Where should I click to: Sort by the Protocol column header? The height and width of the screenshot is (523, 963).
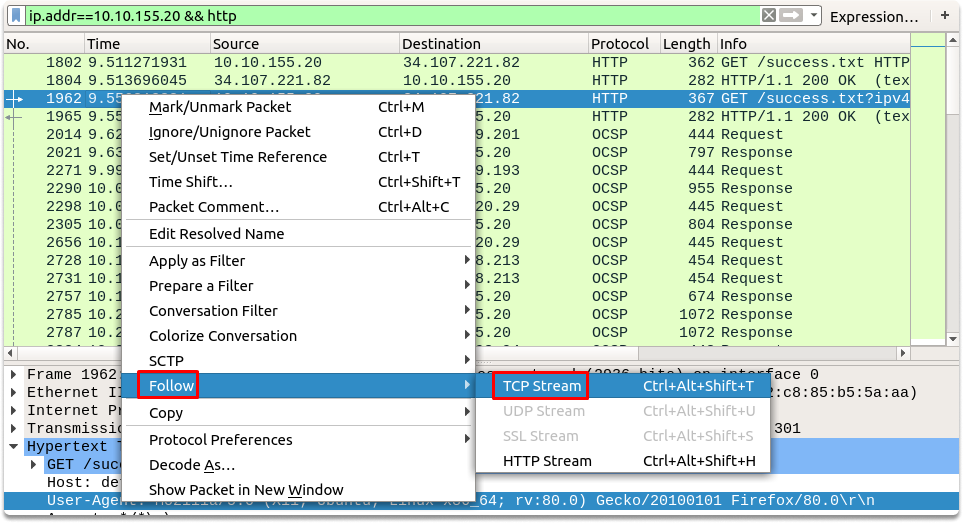[x=623, y=44]
